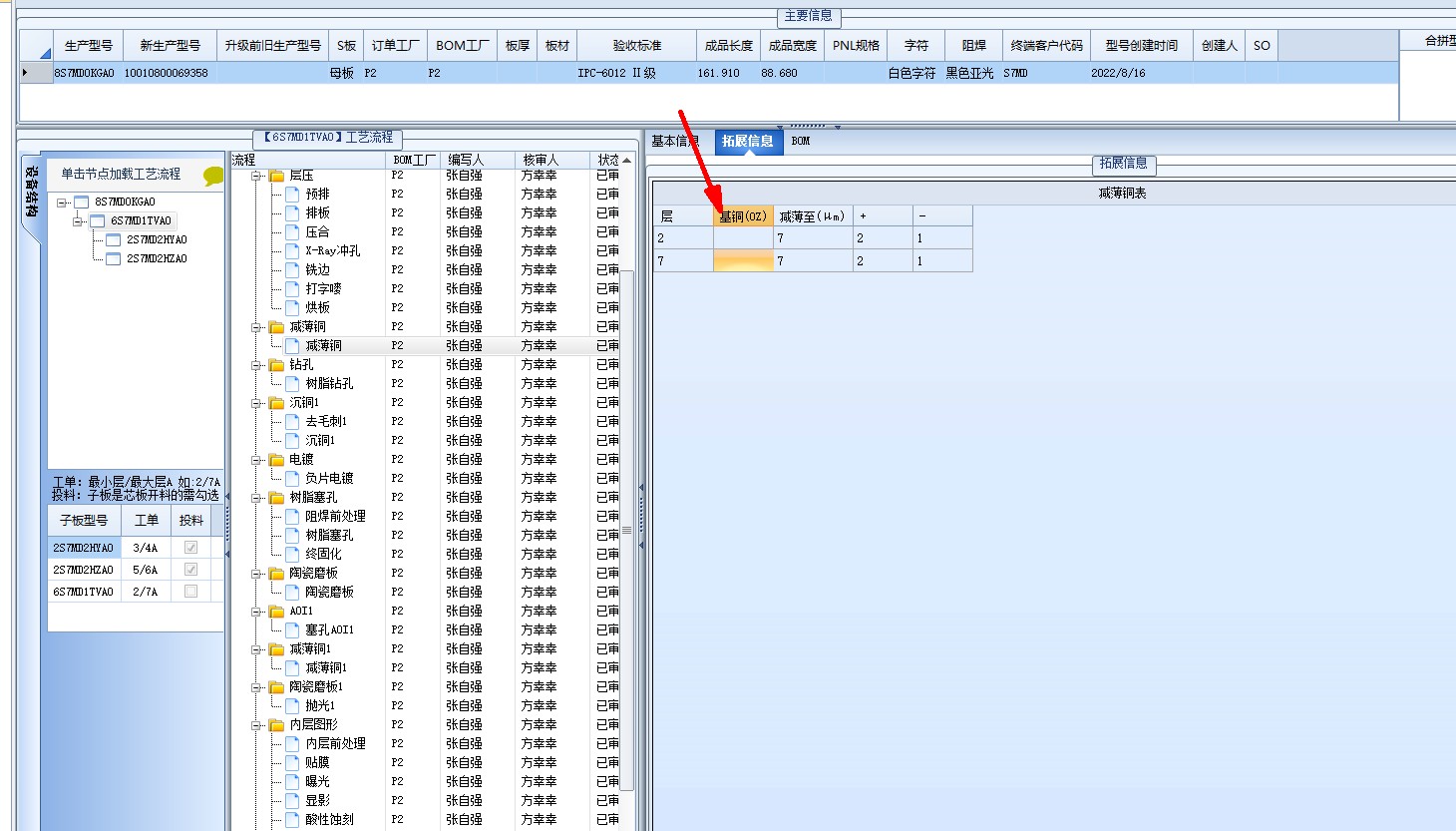Screen dimensions: 1456x831
Task: Click the 去毛刺1 document icon
Action: click(292, 421)
